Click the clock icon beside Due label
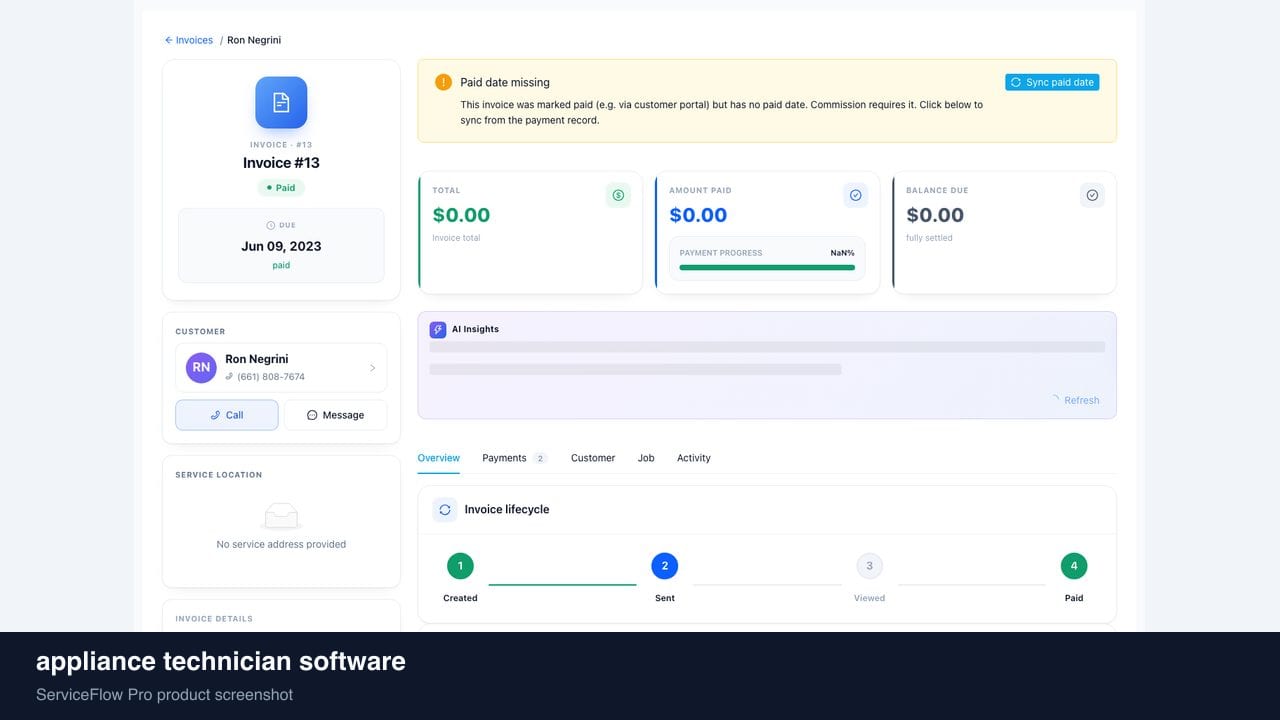The width and height of the screenshot is (1280, 720). pos(271,225)
